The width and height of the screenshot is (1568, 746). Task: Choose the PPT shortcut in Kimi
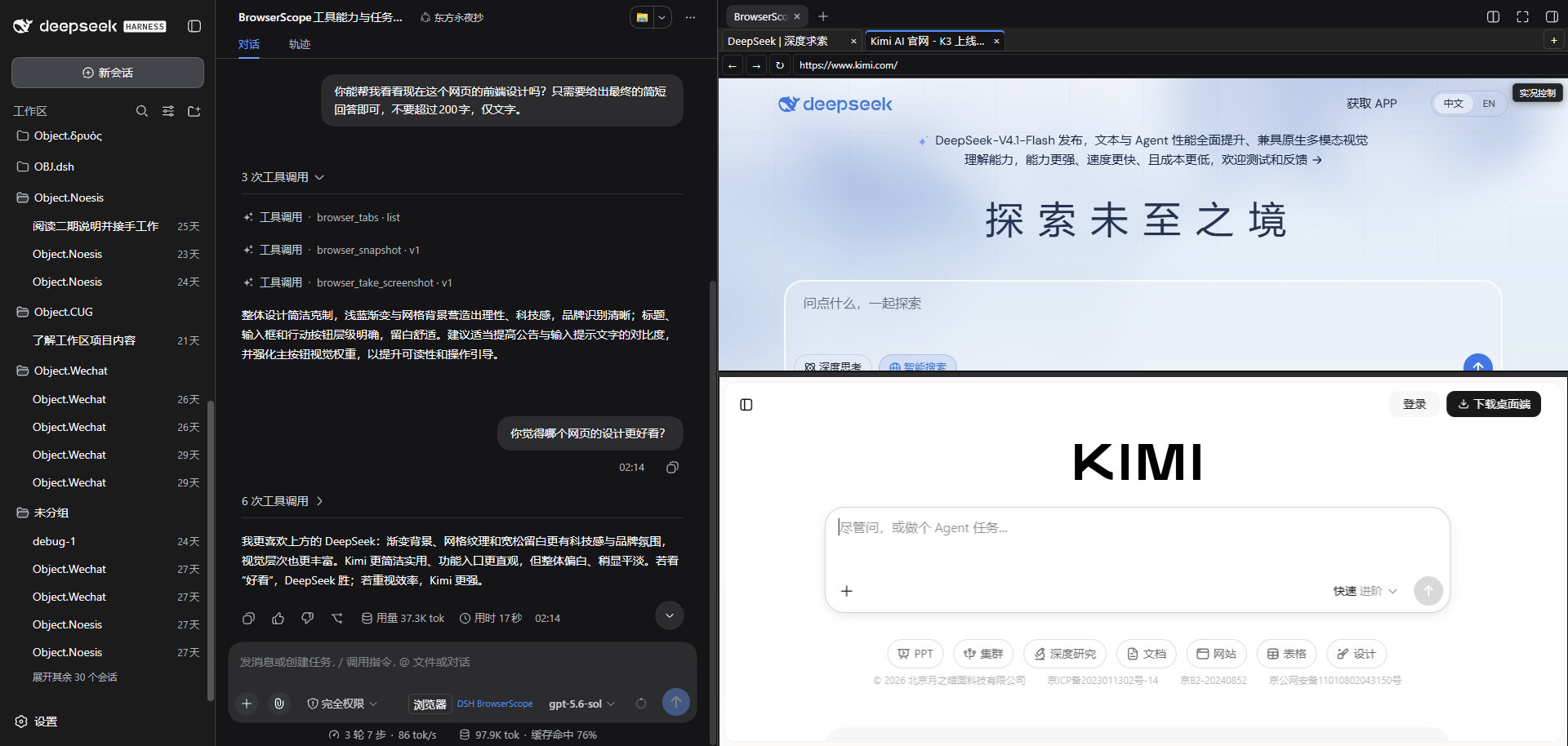915,654
